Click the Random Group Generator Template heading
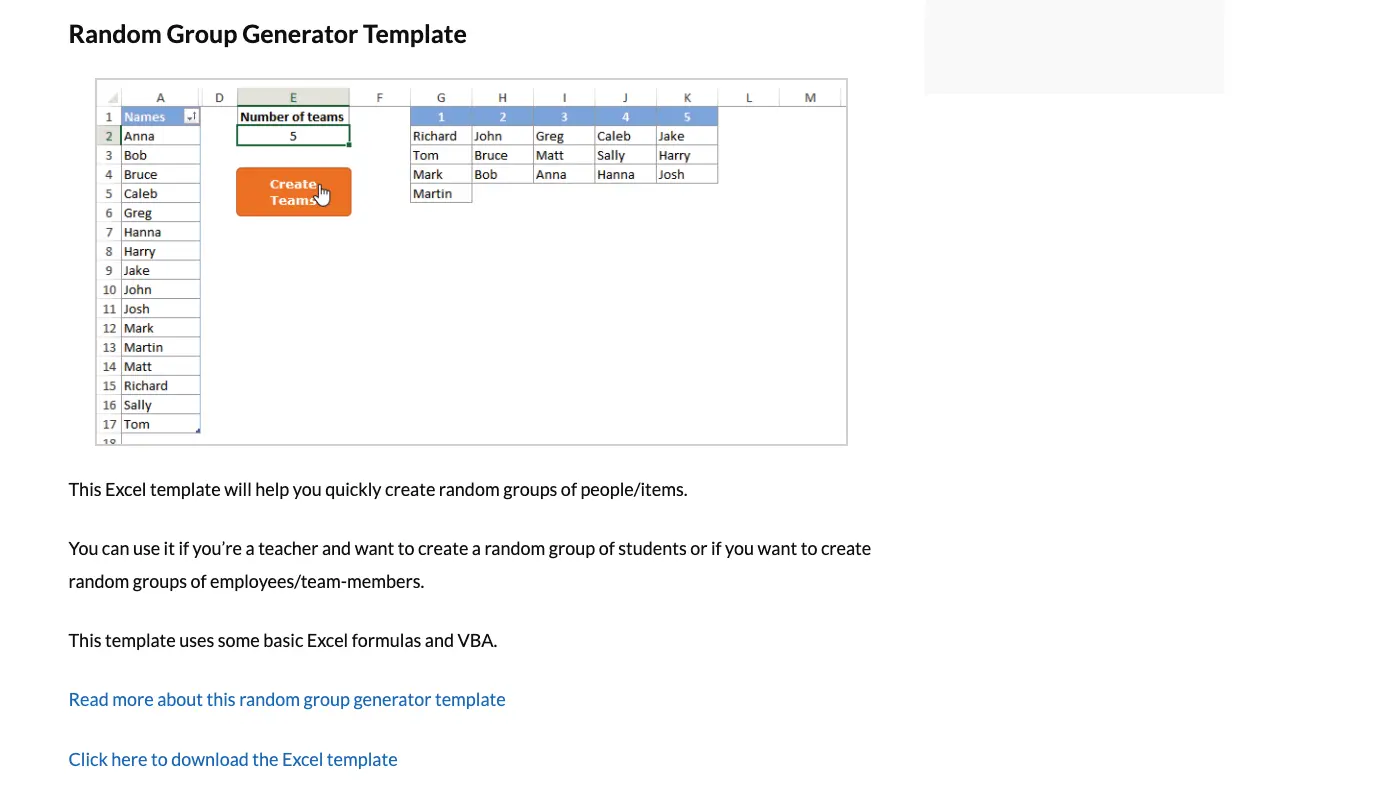The height and width of the screenshot is (809, 1376). click(x=267, y=33)
